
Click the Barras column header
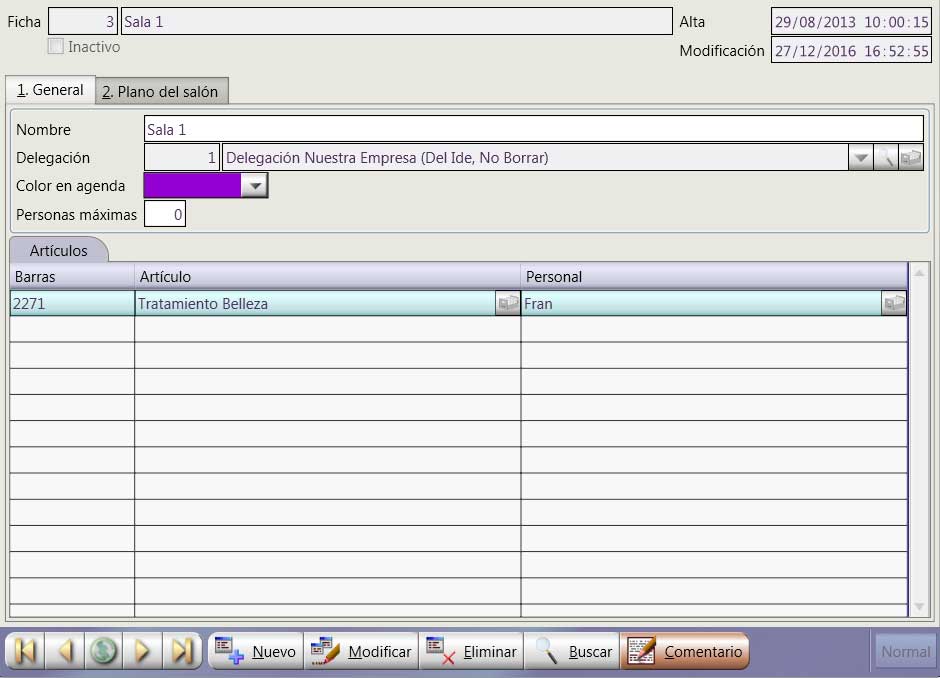[72, 276]
